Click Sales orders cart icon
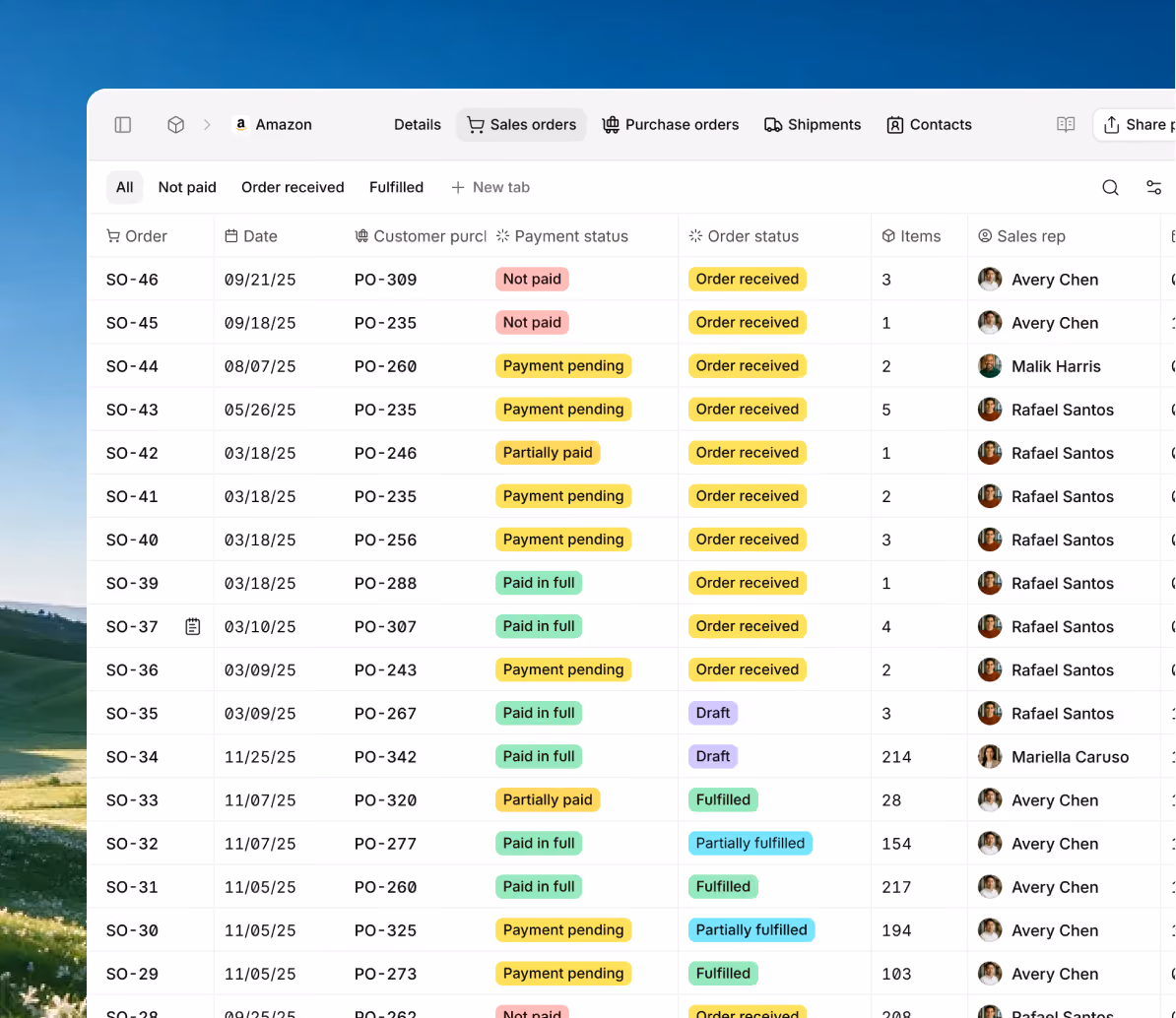This screenshot has height=1018, width=1176. [476, 124]
